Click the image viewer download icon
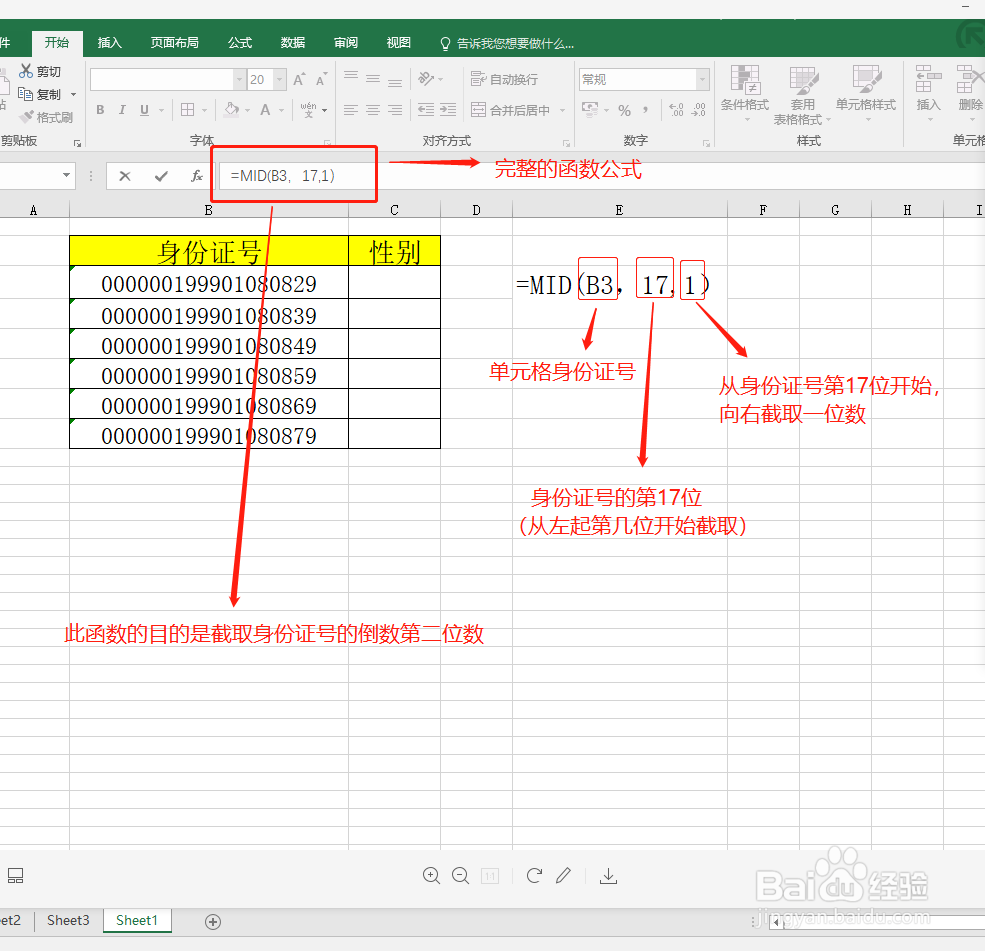Screen dimensions: 985x951 608,876
